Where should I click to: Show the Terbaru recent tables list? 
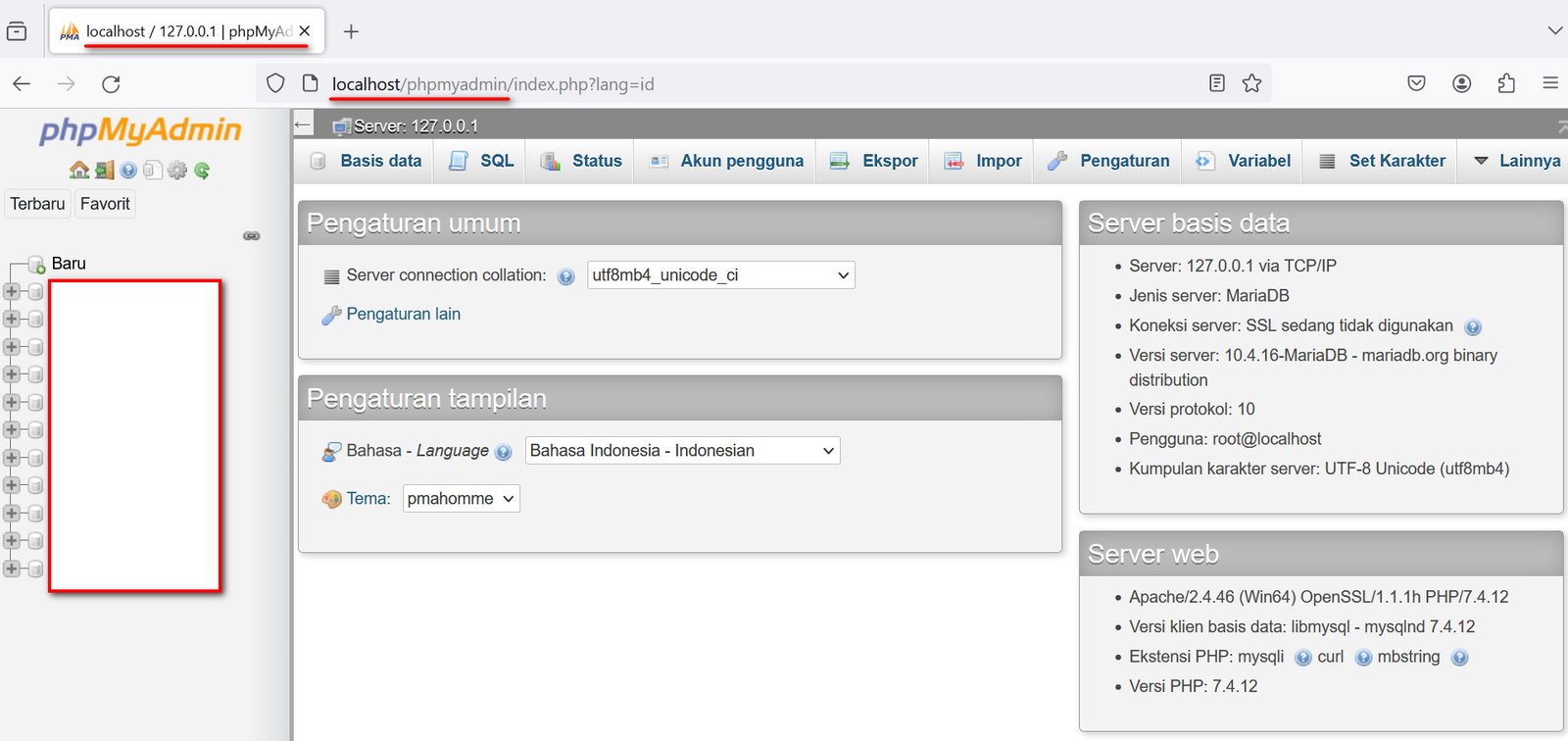(37, 204)
